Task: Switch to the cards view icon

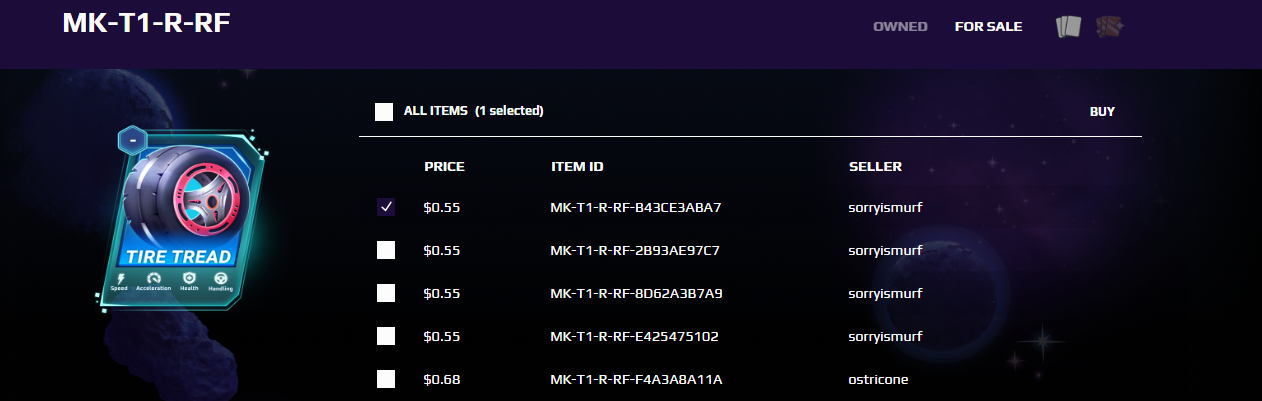Action: click(x=1069, y=27)
